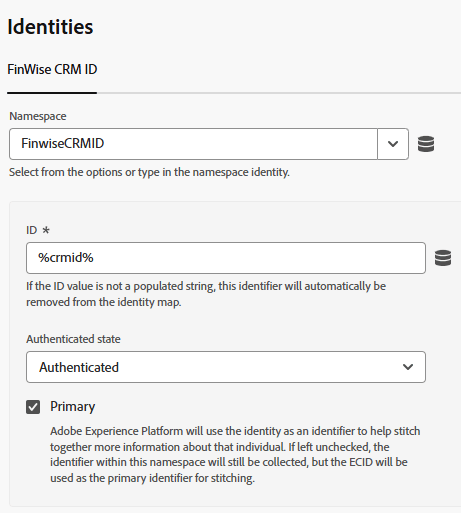This screenshot has width=463, height=513.
Task: Focus the ID field containing %crmid%
Action: tap(226, 258)
